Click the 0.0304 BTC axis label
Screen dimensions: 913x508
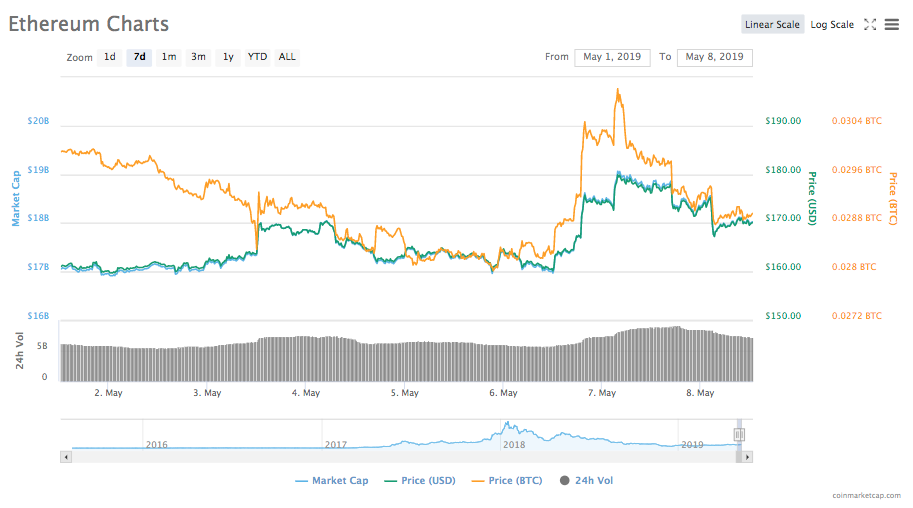click(x=857, y=121)
